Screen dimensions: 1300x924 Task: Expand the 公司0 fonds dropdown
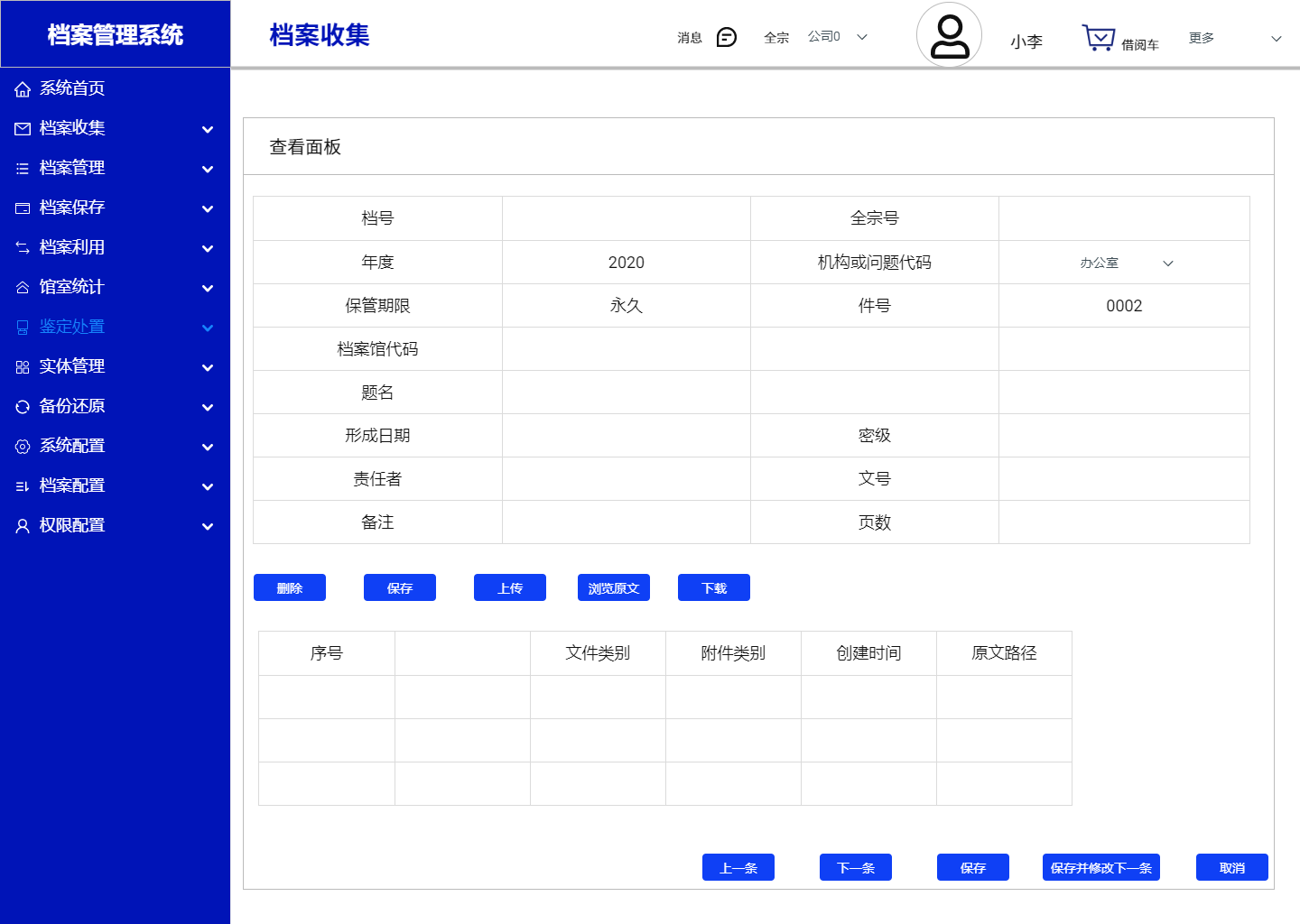[861, 37]
